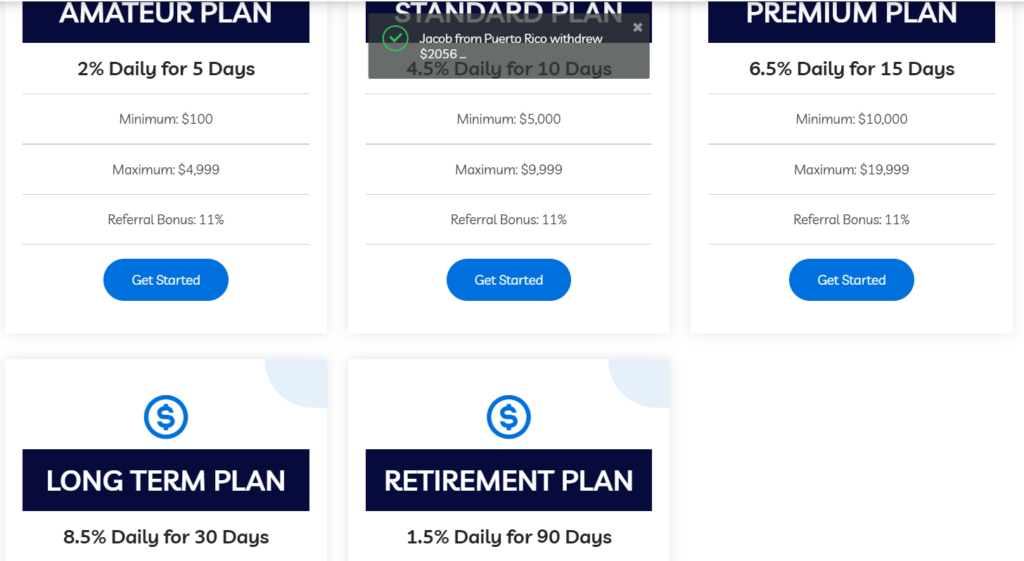Click Get Started under Standard Plan

[508, 280]
